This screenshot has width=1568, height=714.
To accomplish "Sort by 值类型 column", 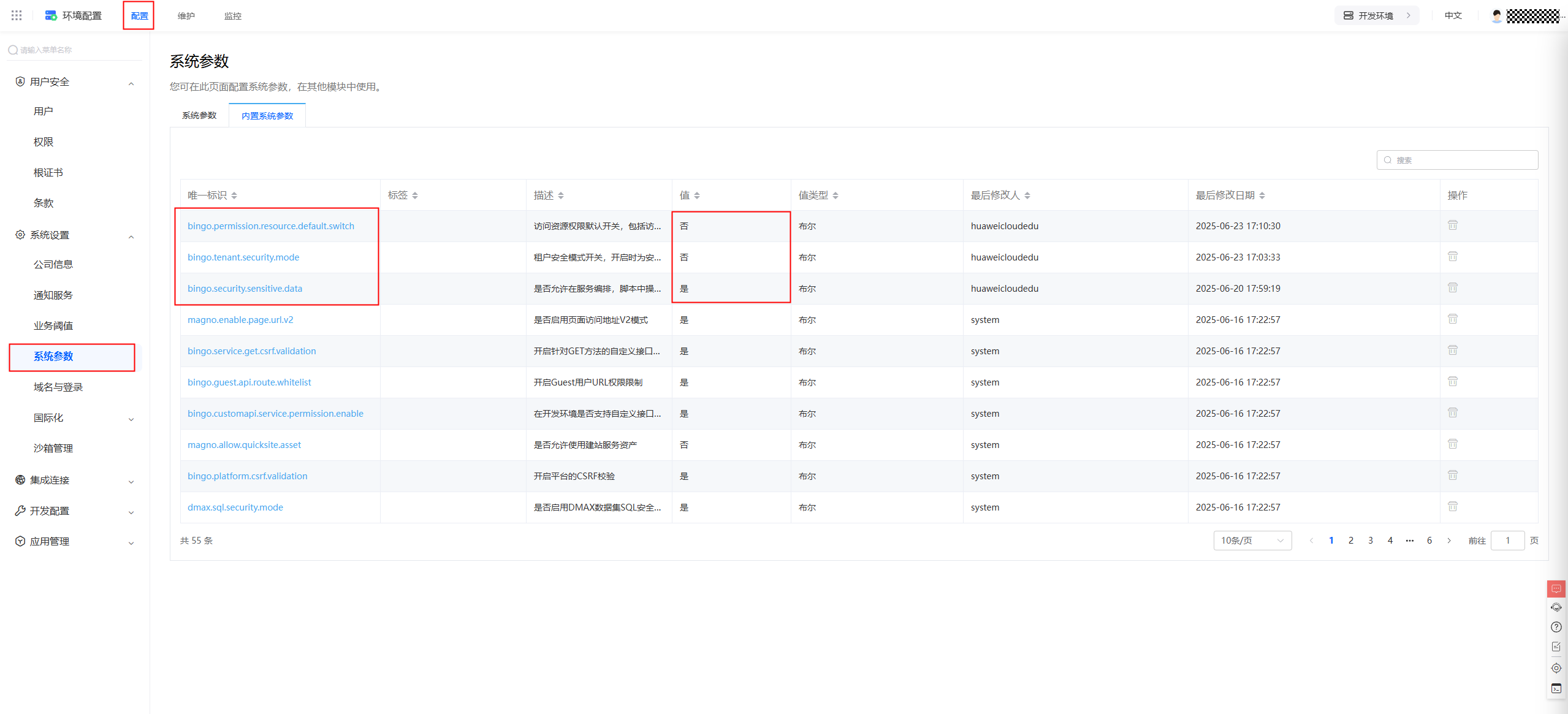I will [x=835, y=196].
